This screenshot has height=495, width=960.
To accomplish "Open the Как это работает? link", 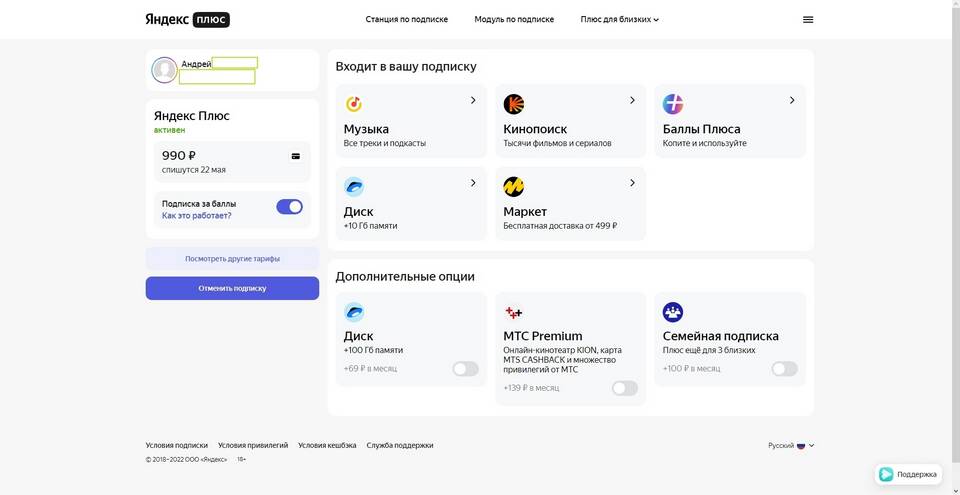I will [x=197, y=216].
